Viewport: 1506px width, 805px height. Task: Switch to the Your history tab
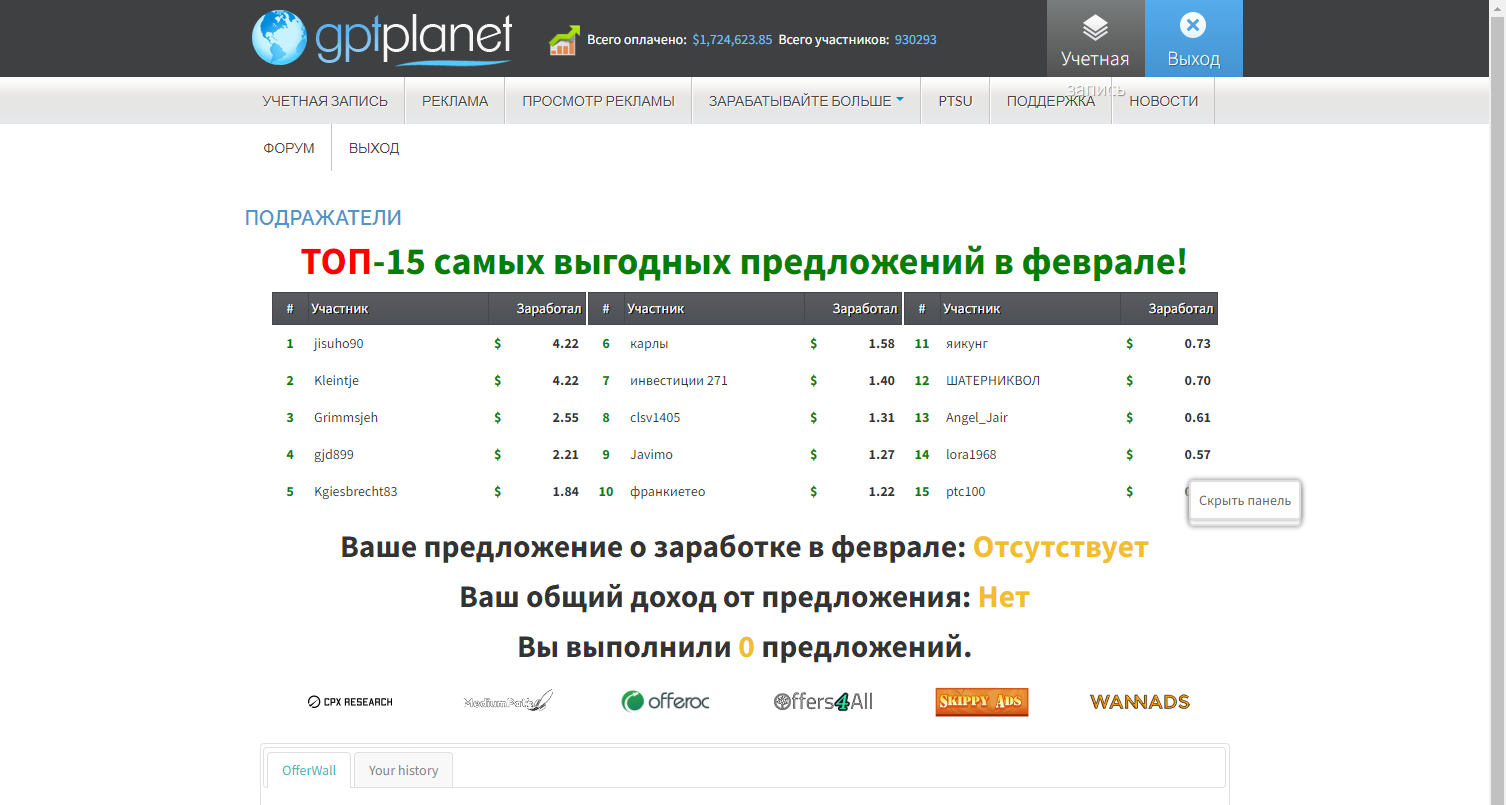point(403,770)
